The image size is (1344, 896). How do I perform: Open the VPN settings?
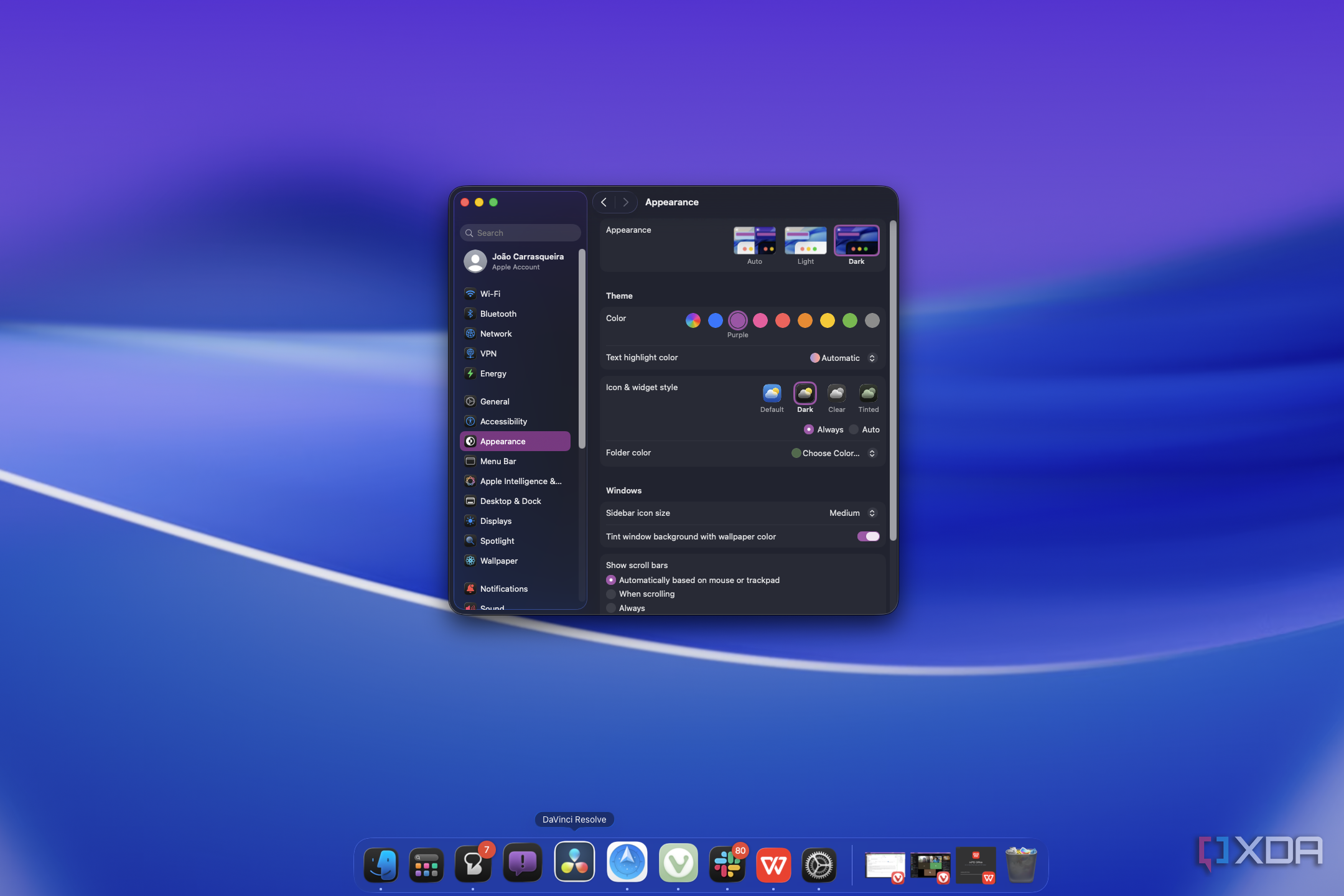[515, 353]
